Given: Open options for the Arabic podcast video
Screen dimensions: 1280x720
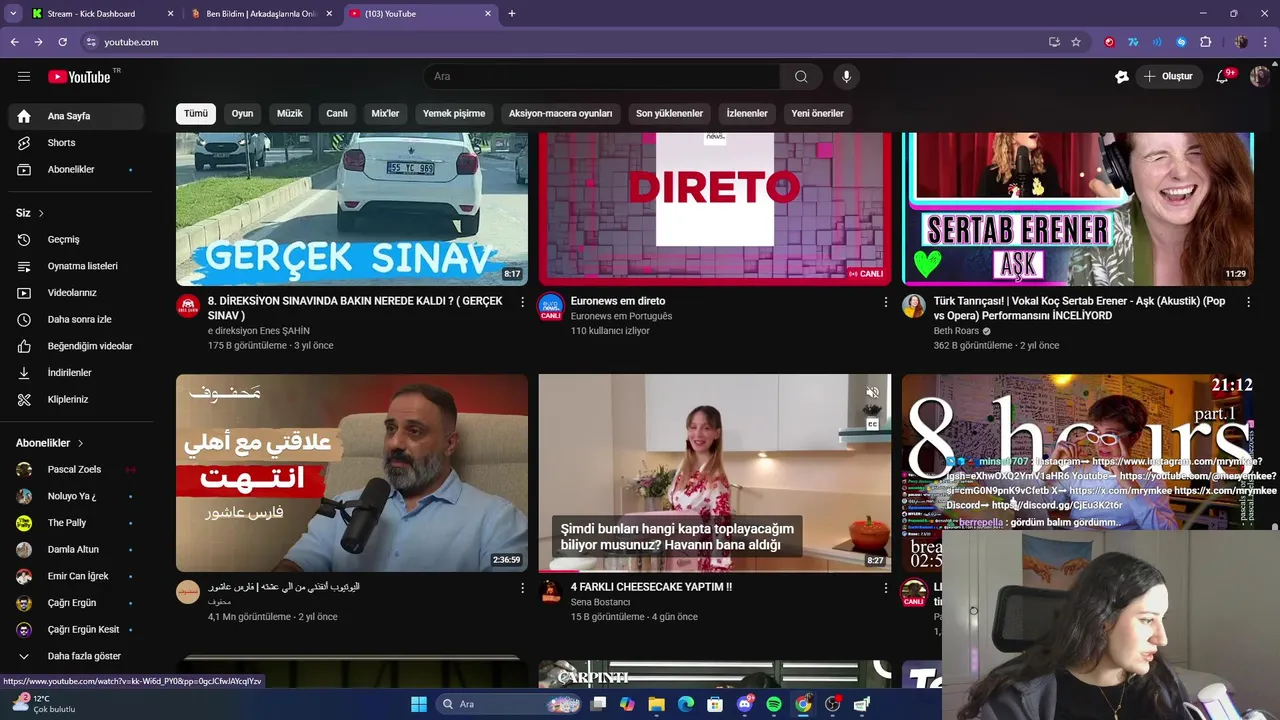Looking at the screenshot, I should click(522, 588).
